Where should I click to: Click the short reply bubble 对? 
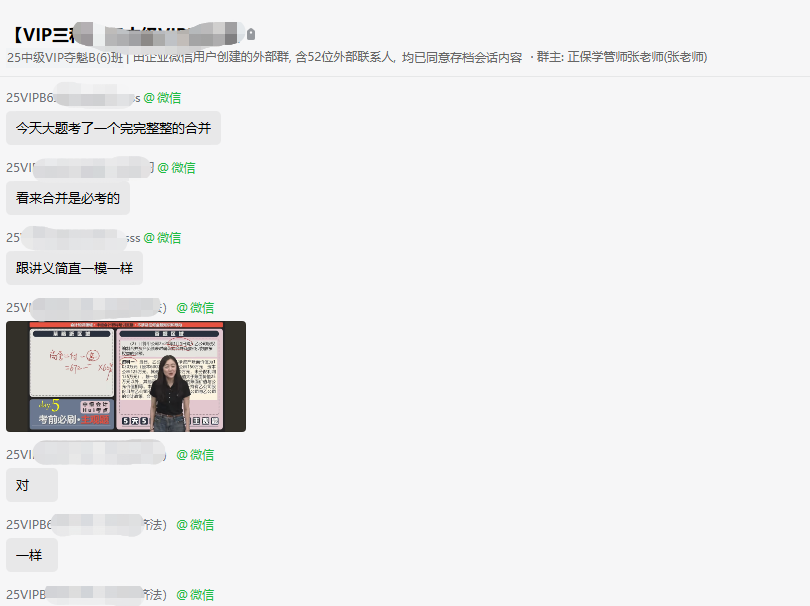pos(31,483)
